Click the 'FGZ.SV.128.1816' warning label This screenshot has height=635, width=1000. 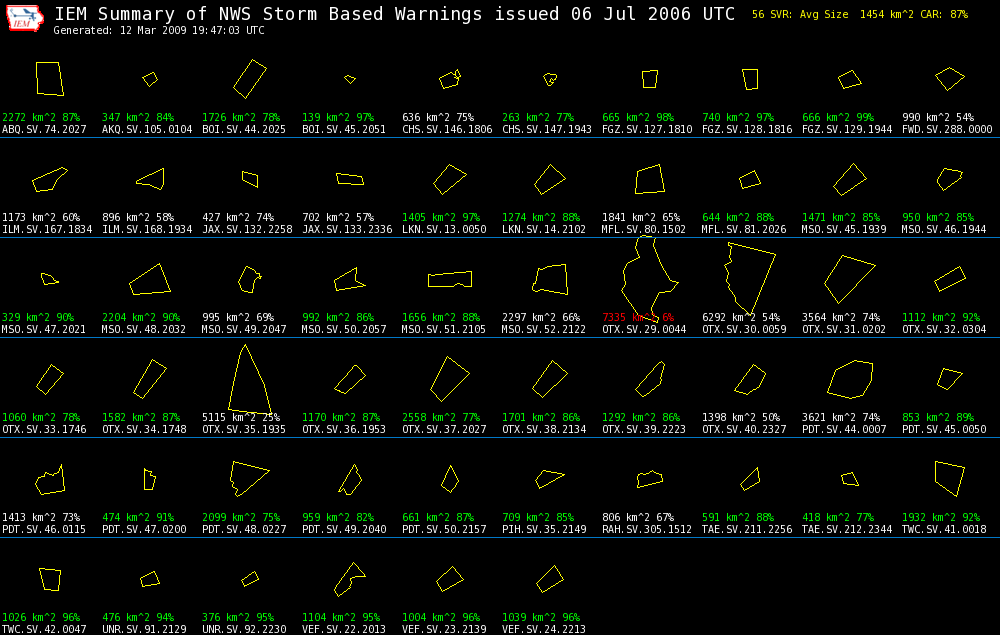click(747, 129)
